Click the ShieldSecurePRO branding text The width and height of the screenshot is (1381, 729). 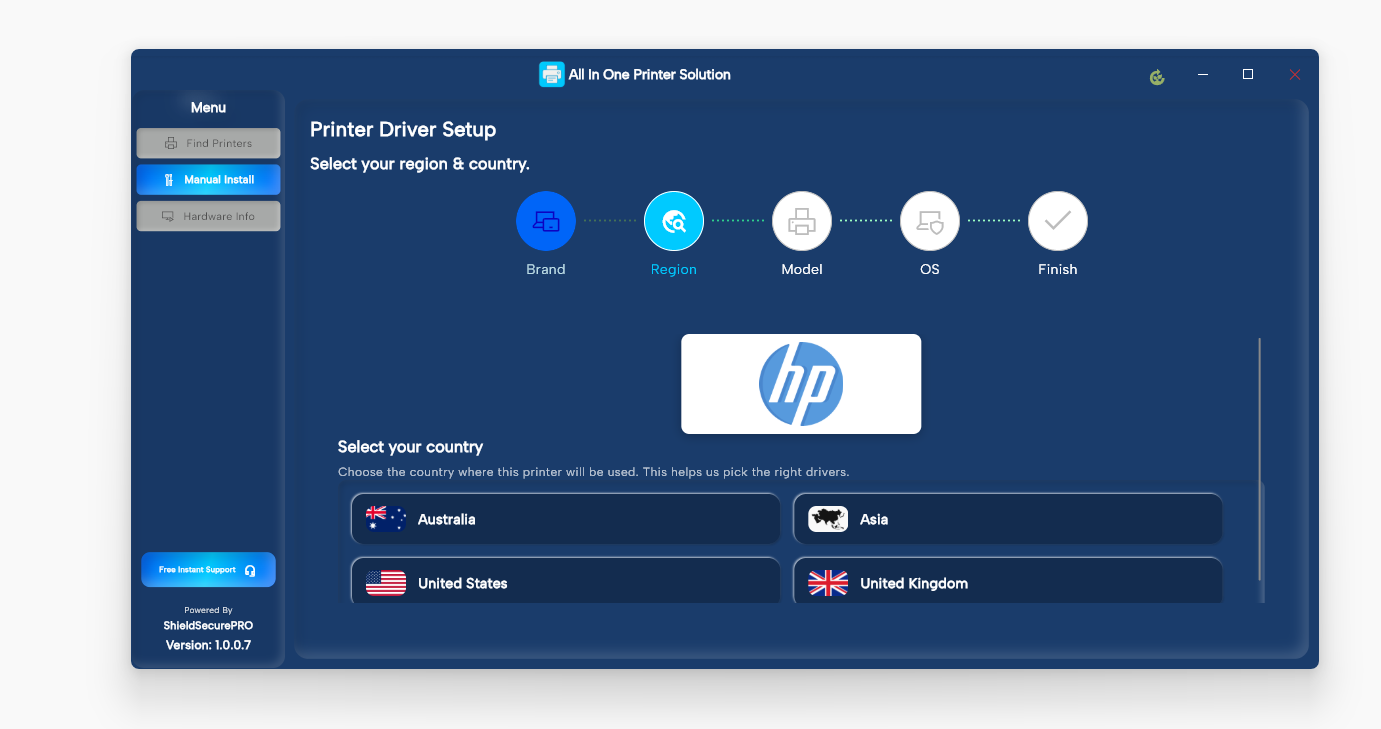click(207, 626)
